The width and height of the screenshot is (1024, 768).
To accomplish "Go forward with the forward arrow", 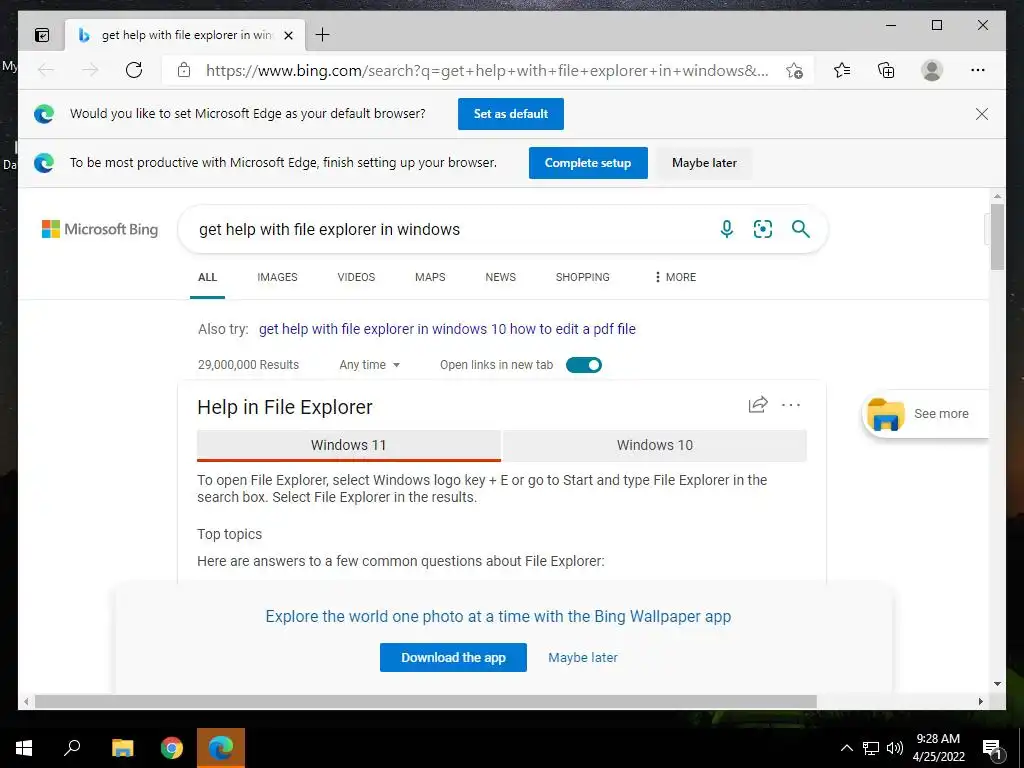I will pos(90,70).
